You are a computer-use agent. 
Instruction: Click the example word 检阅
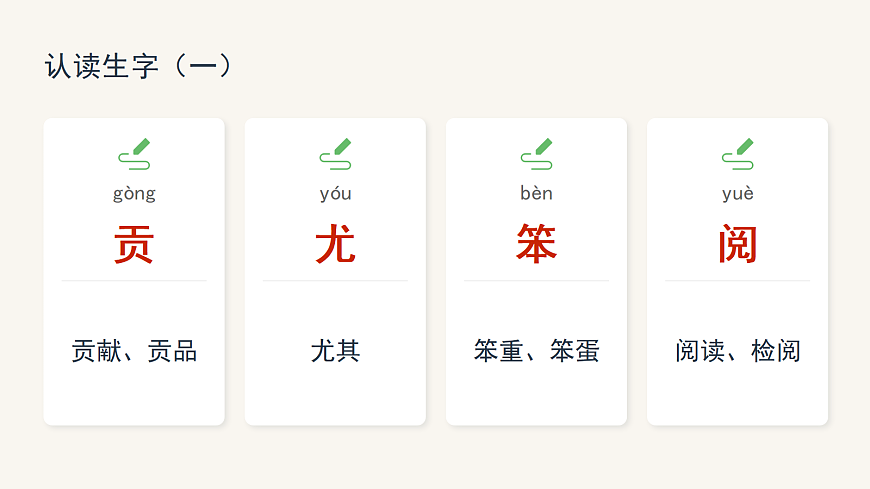[x=775, y=351]
